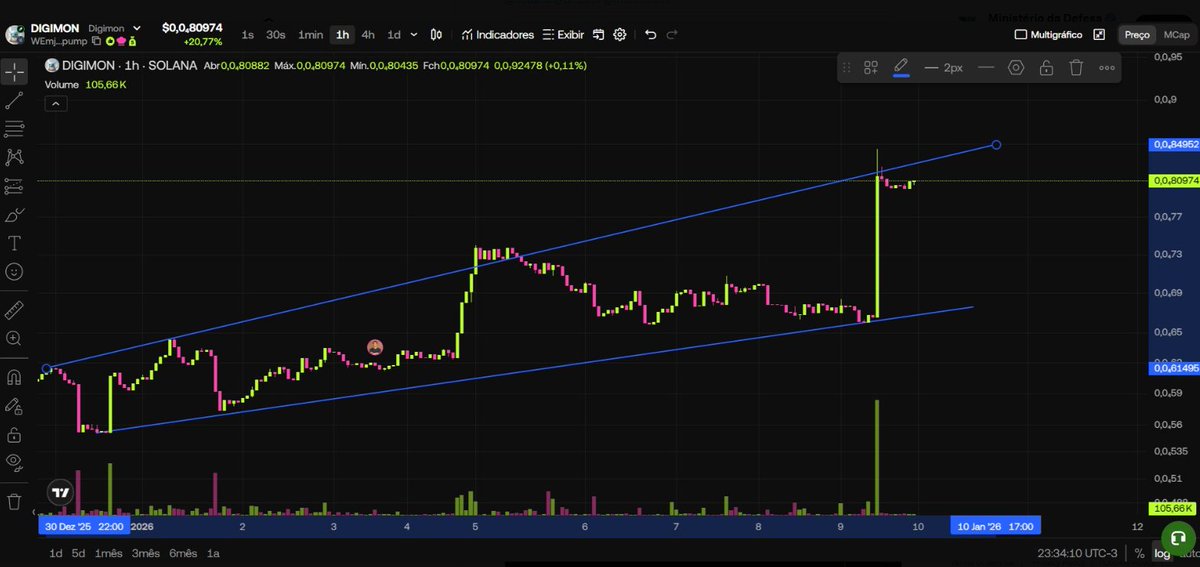Set range to 1mês

pyautogui.click(x=109, y=553)
